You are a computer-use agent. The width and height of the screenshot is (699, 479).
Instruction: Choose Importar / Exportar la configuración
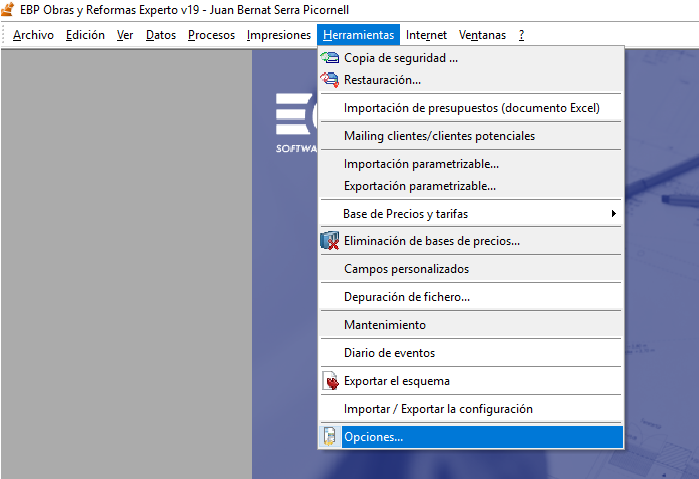[471, 409]
